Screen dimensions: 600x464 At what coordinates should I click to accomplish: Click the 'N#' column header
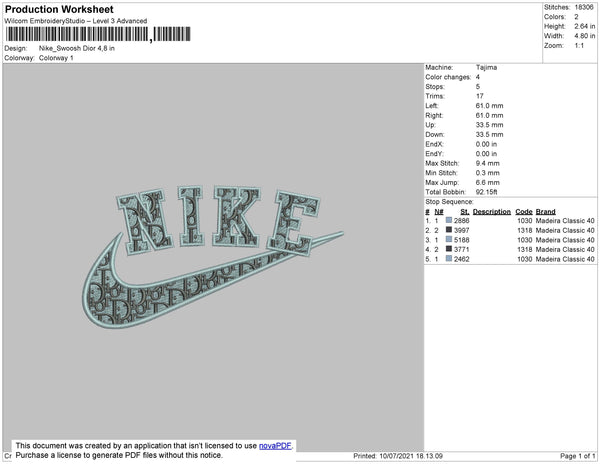[x=439, y=212]
